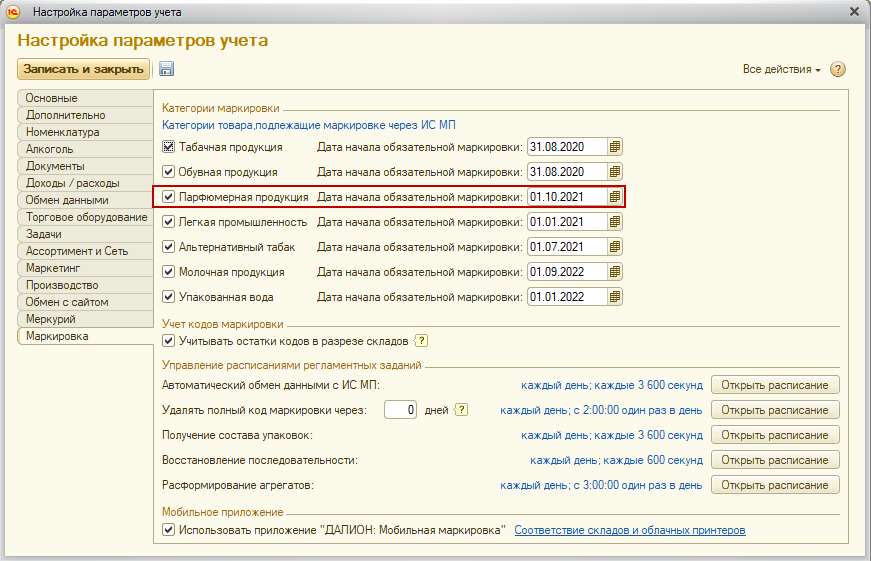871x561 pixels.
Task: Disable Альтернативный табак marking
Action: [x=168, y=247]
